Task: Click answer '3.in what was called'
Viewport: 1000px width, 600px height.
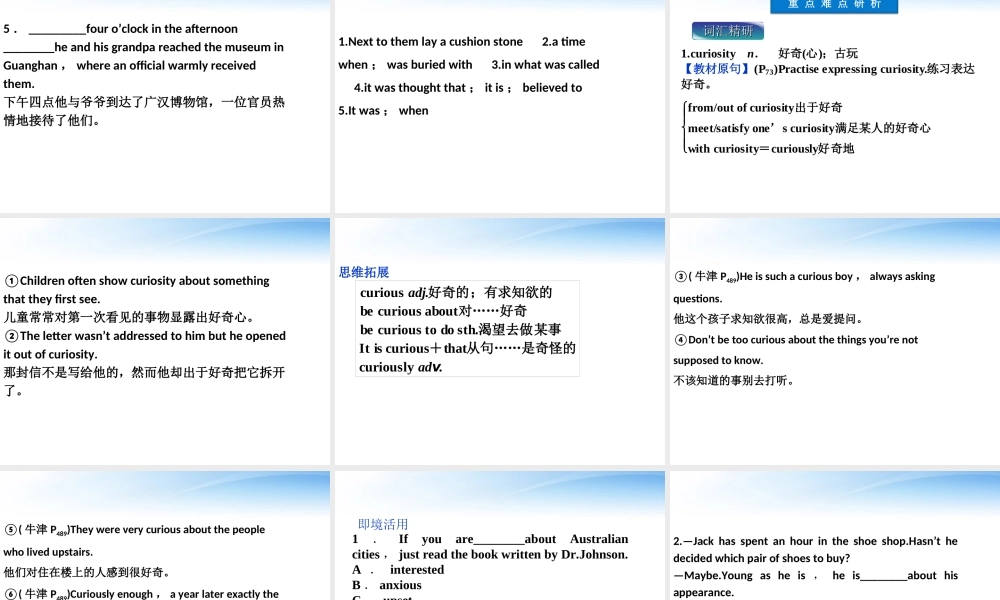Action: coord(545,64)
